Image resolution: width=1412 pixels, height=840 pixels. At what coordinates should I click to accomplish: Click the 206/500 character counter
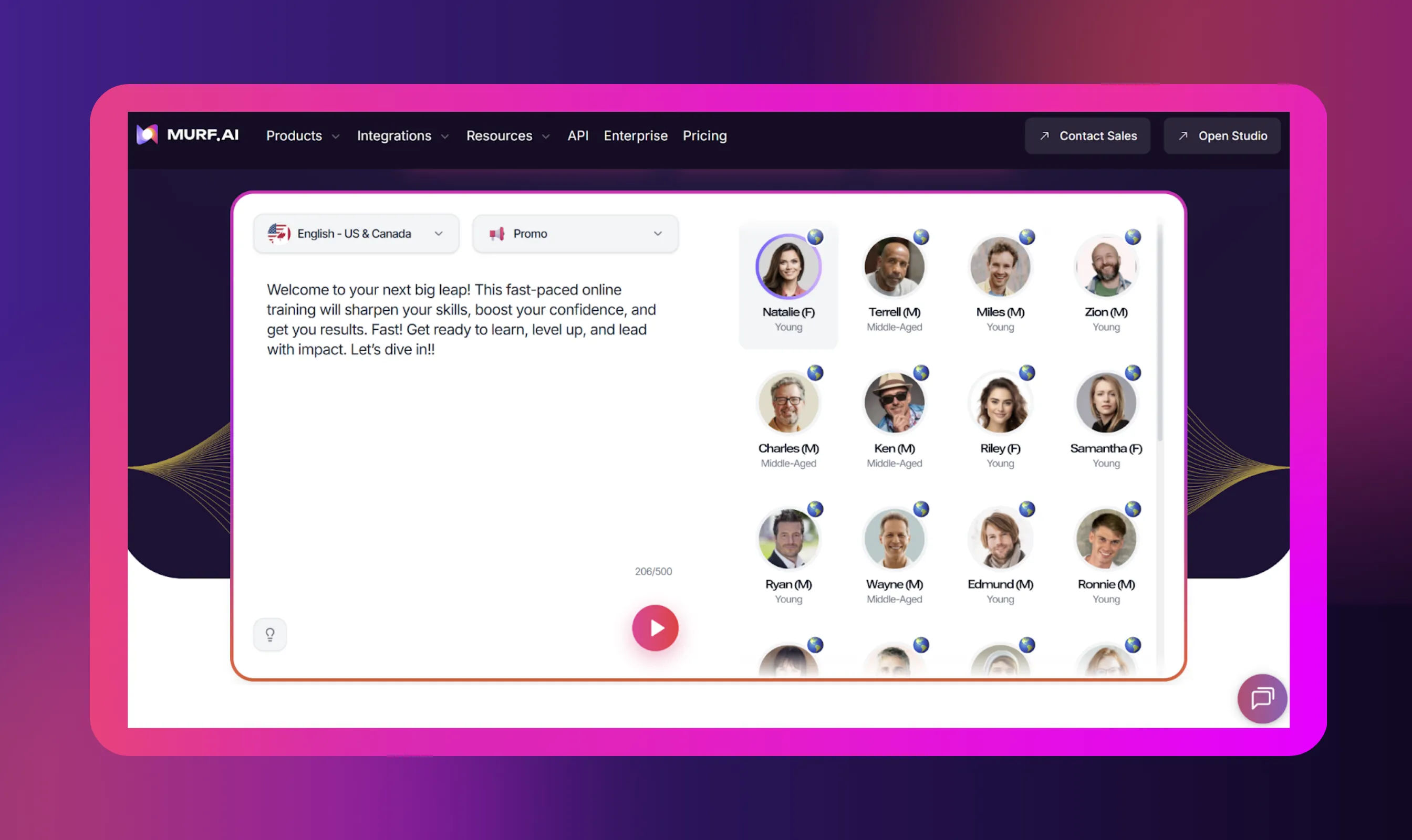[653, 571]
